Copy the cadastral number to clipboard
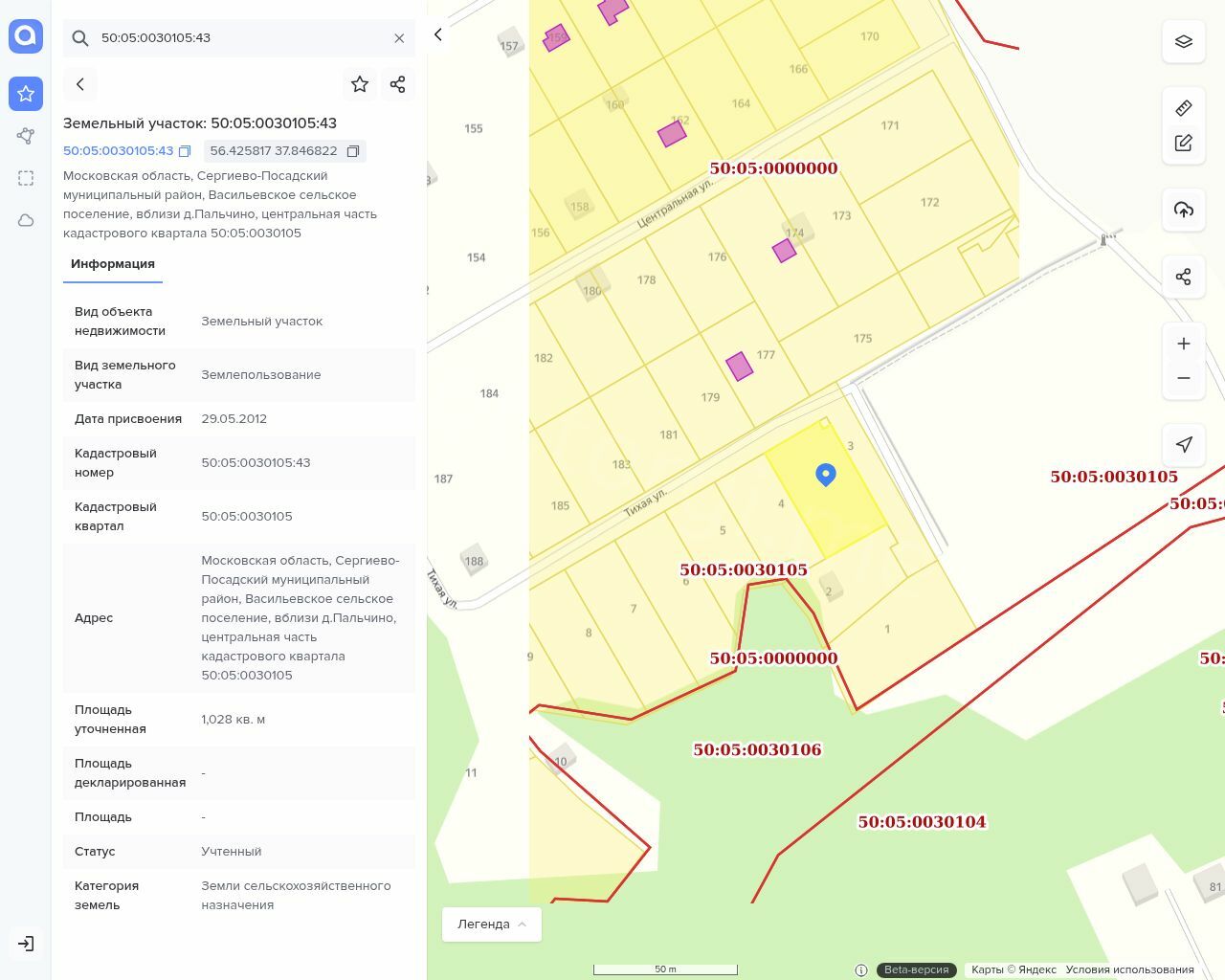The image size is (1225, 980). click(x=186, y=151)
